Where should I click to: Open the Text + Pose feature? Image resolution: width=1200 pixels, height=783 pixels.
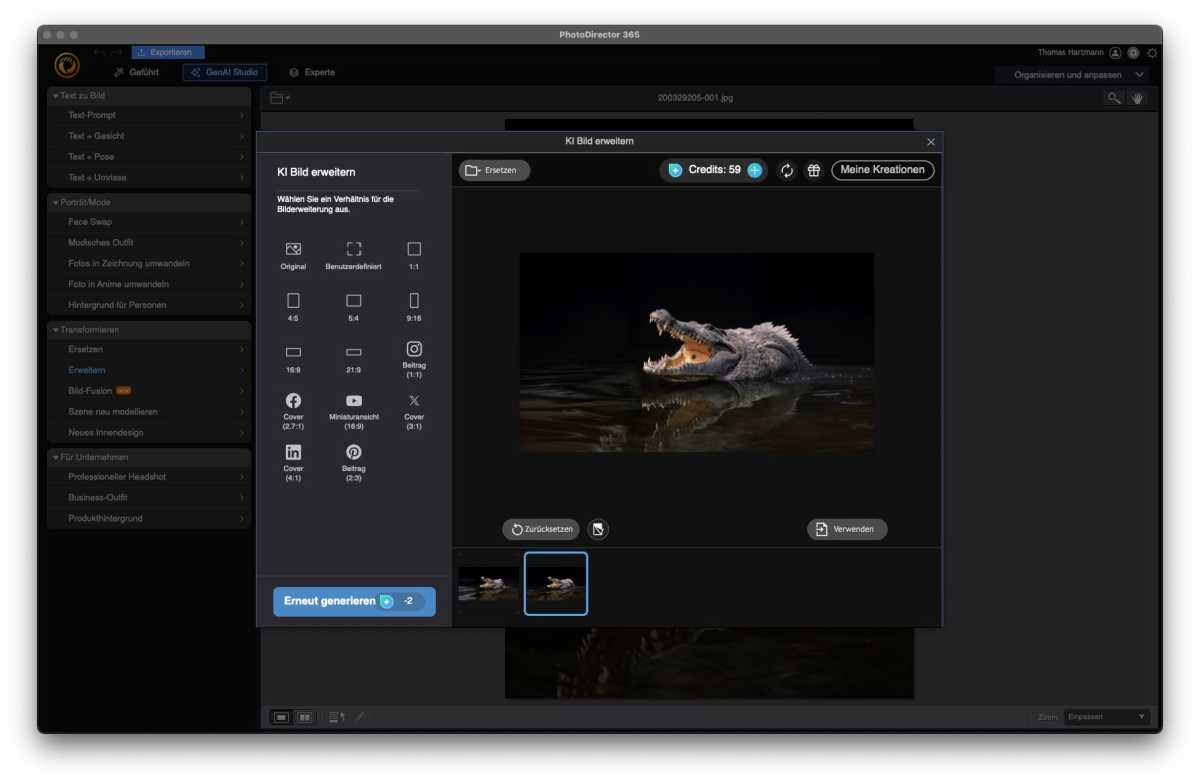click(x=149, y=157)
